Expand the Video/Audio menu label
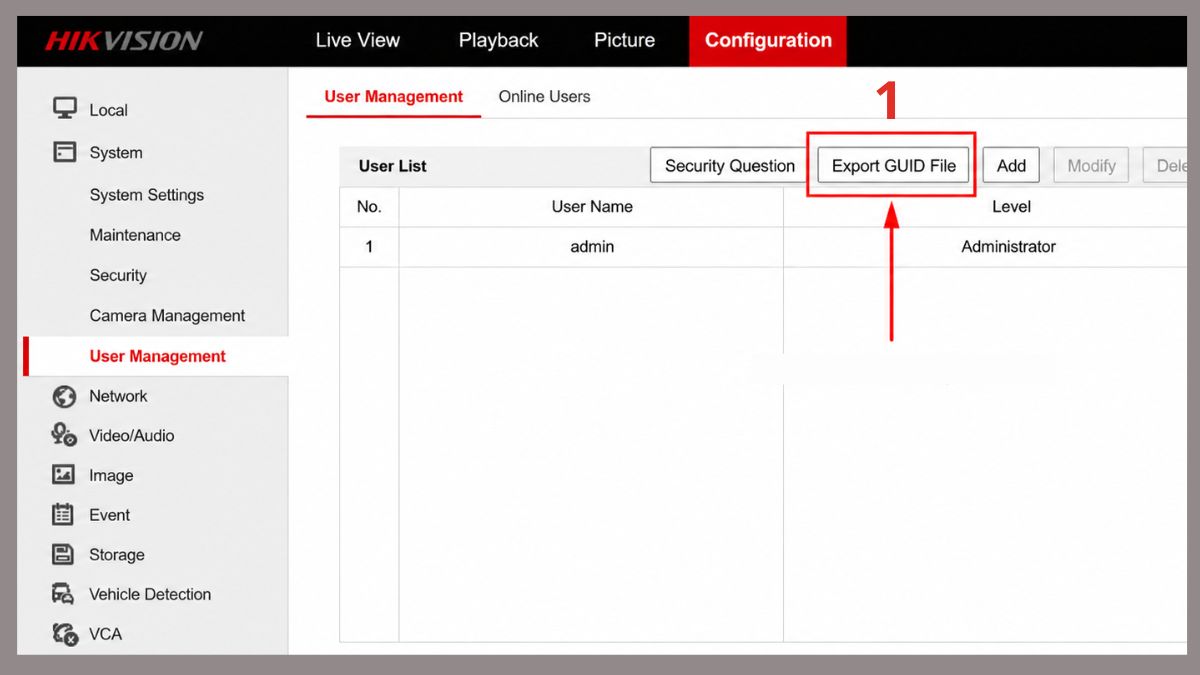This screenshot has height=675, width=1200. pos(132,436)
